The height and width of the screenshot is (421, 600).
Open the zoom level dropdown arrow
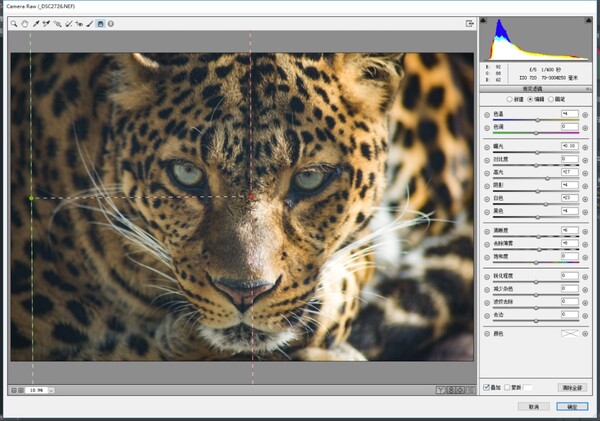(51, 390)
